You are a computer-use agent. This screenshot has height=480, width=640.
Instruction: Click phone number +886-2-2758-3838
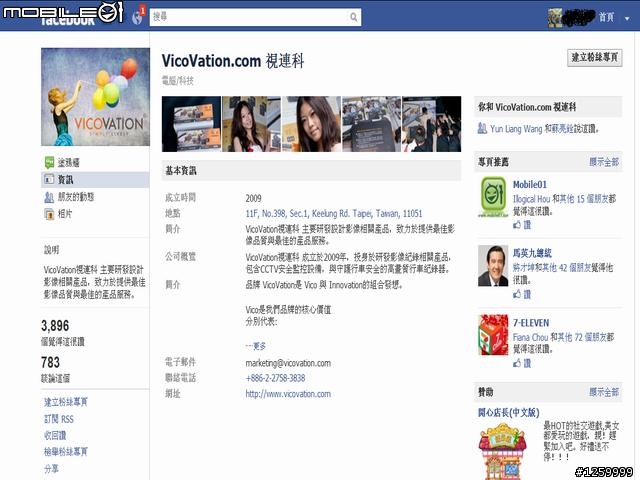click(275, 378)
